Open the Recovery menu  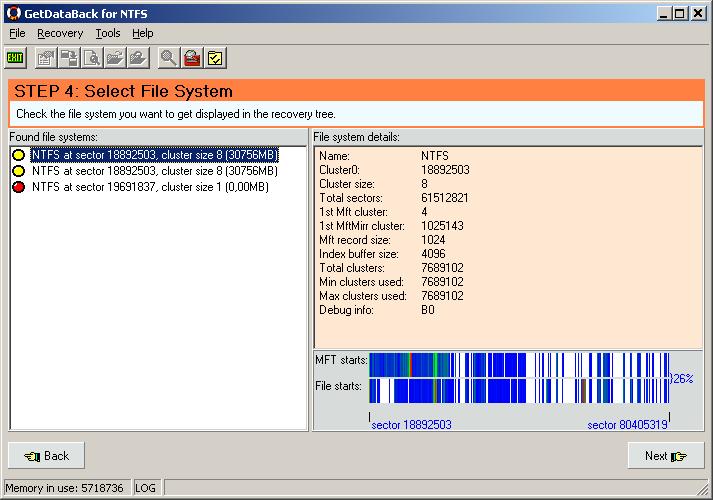(x=60, y=33)
